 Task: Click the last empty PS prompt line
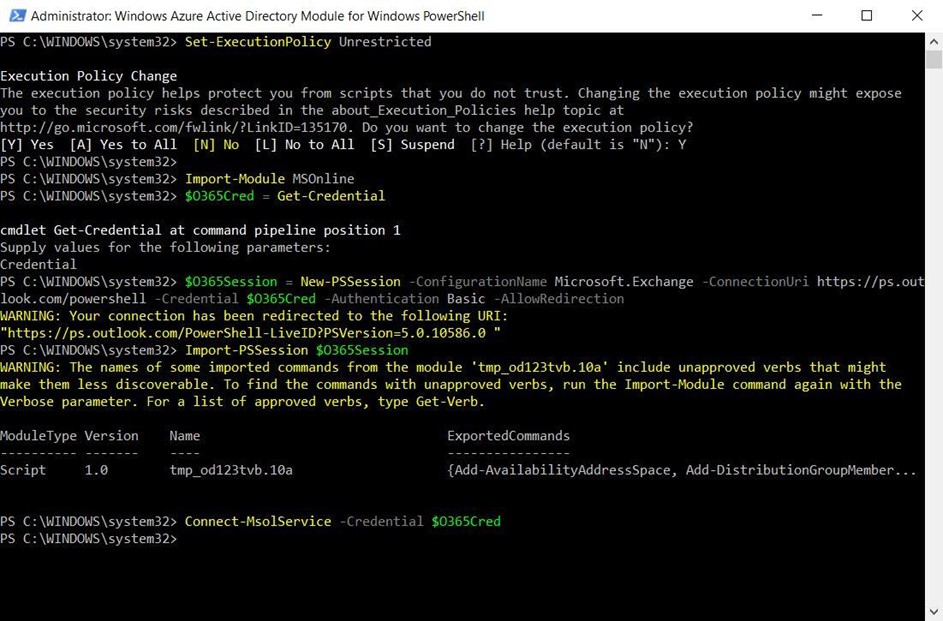88,539
